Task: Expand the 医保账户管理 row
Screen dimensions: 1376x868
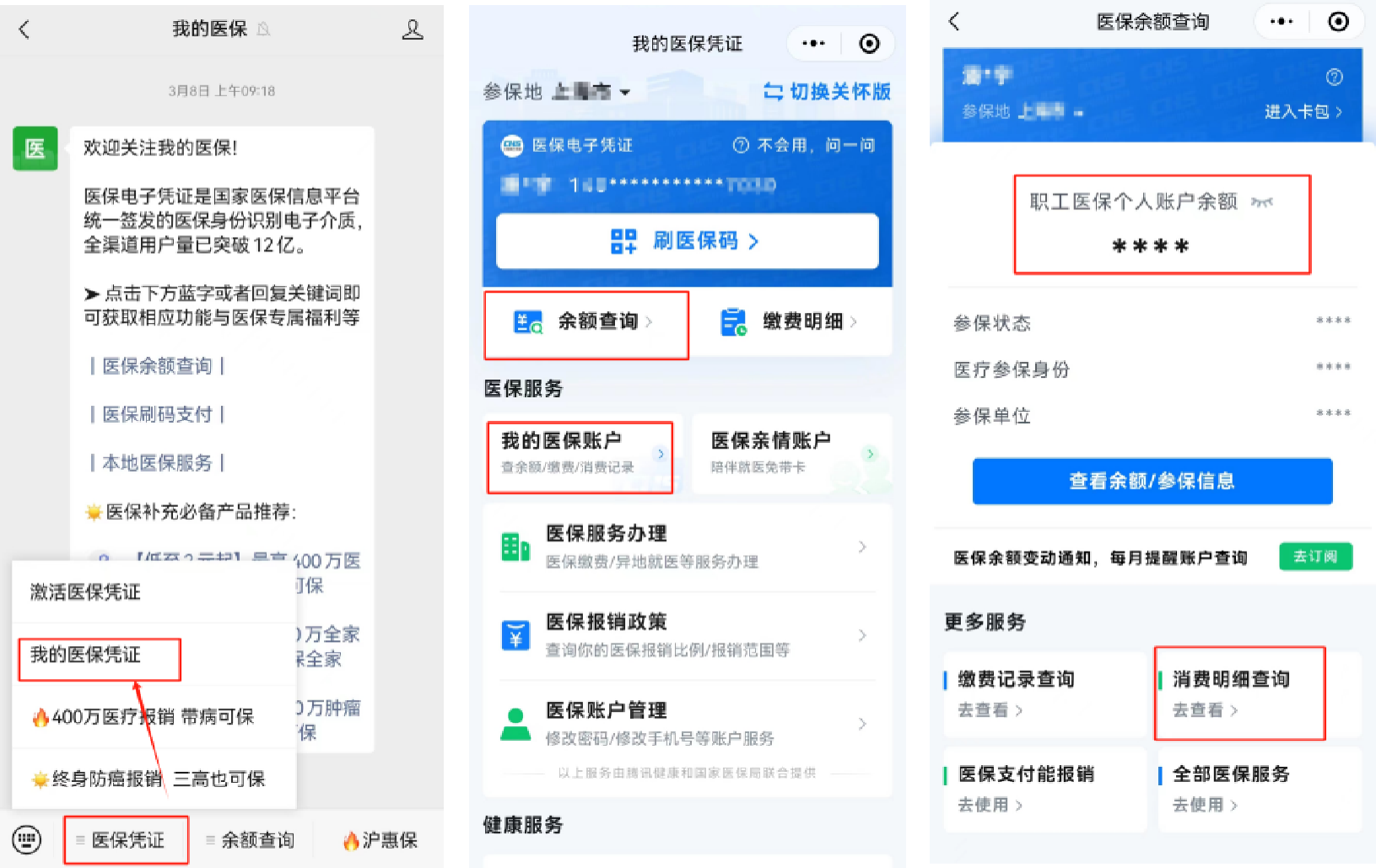Action: [687, 724]
